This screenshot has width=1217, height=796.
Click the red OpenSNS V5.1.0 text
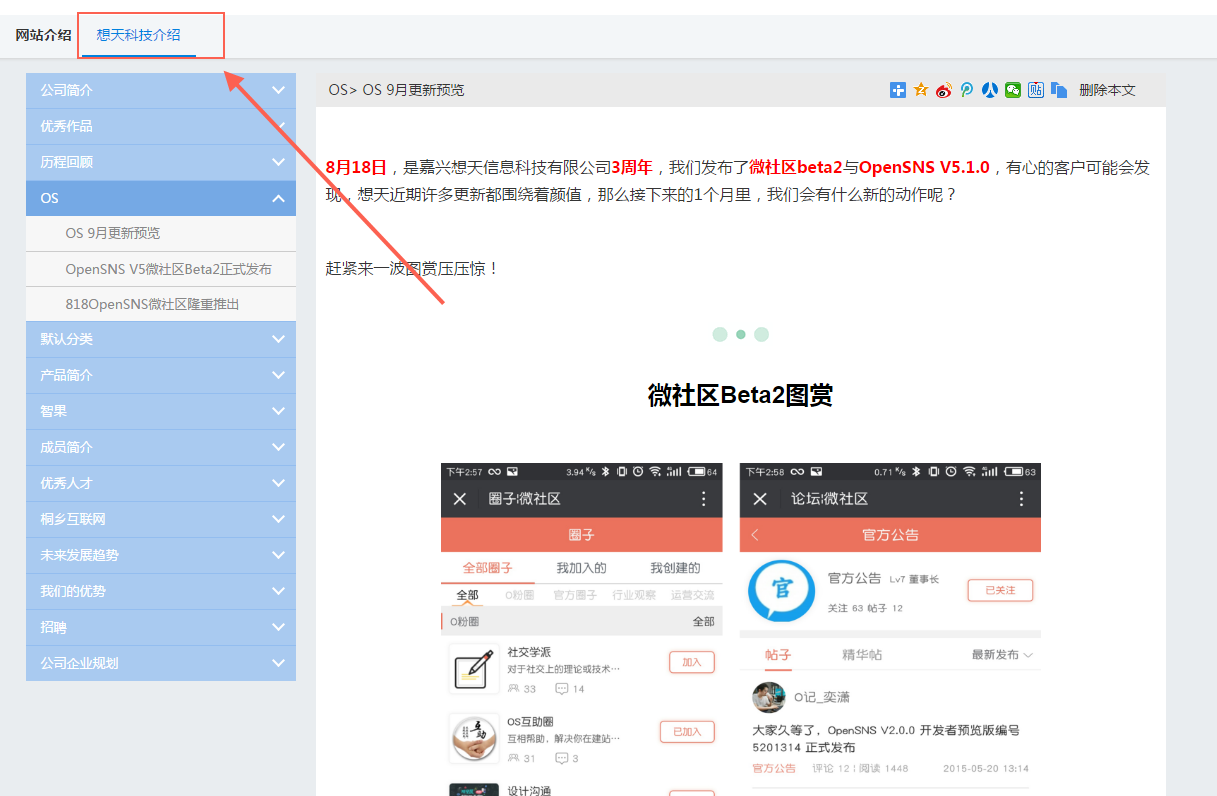coord(924,167)
